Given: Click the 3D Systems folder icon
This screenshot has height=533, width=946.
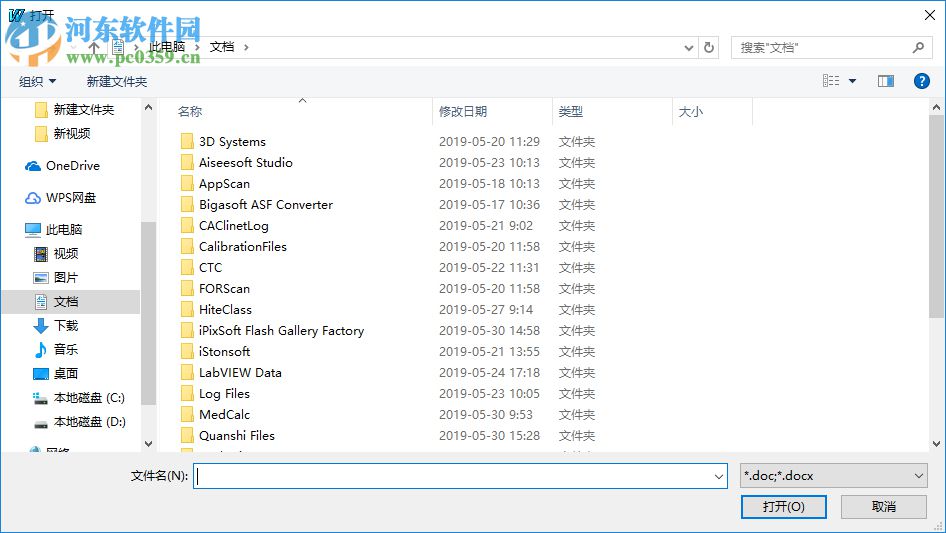Looking at the screenshot, I should (x=187, y=142).
